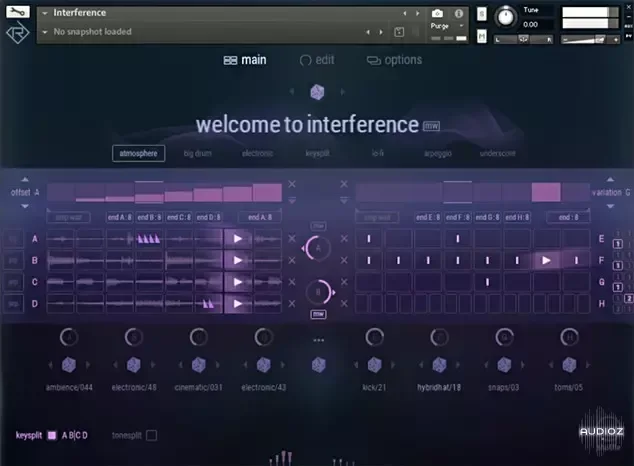Viewport: 634px width, 466px height.
Task: Expand offset lane triangle menu
Action: [x=292, y=200]
